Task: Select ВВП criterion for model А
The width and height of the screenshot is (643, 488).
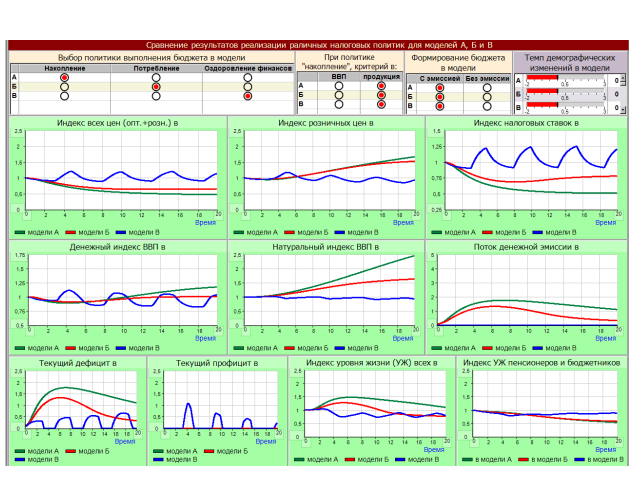Action: 339,85
